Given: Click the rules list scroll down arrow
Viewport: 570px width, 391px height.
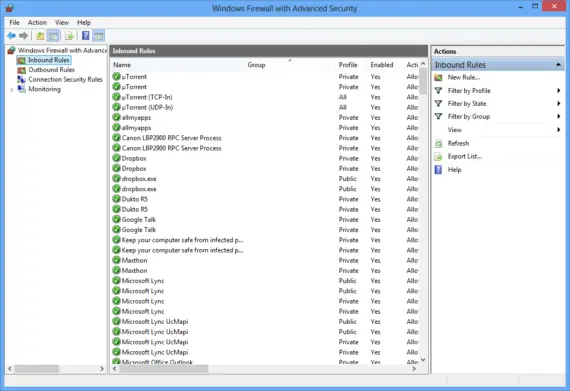Looking at the screenshot, I should [x=423, y=359].
